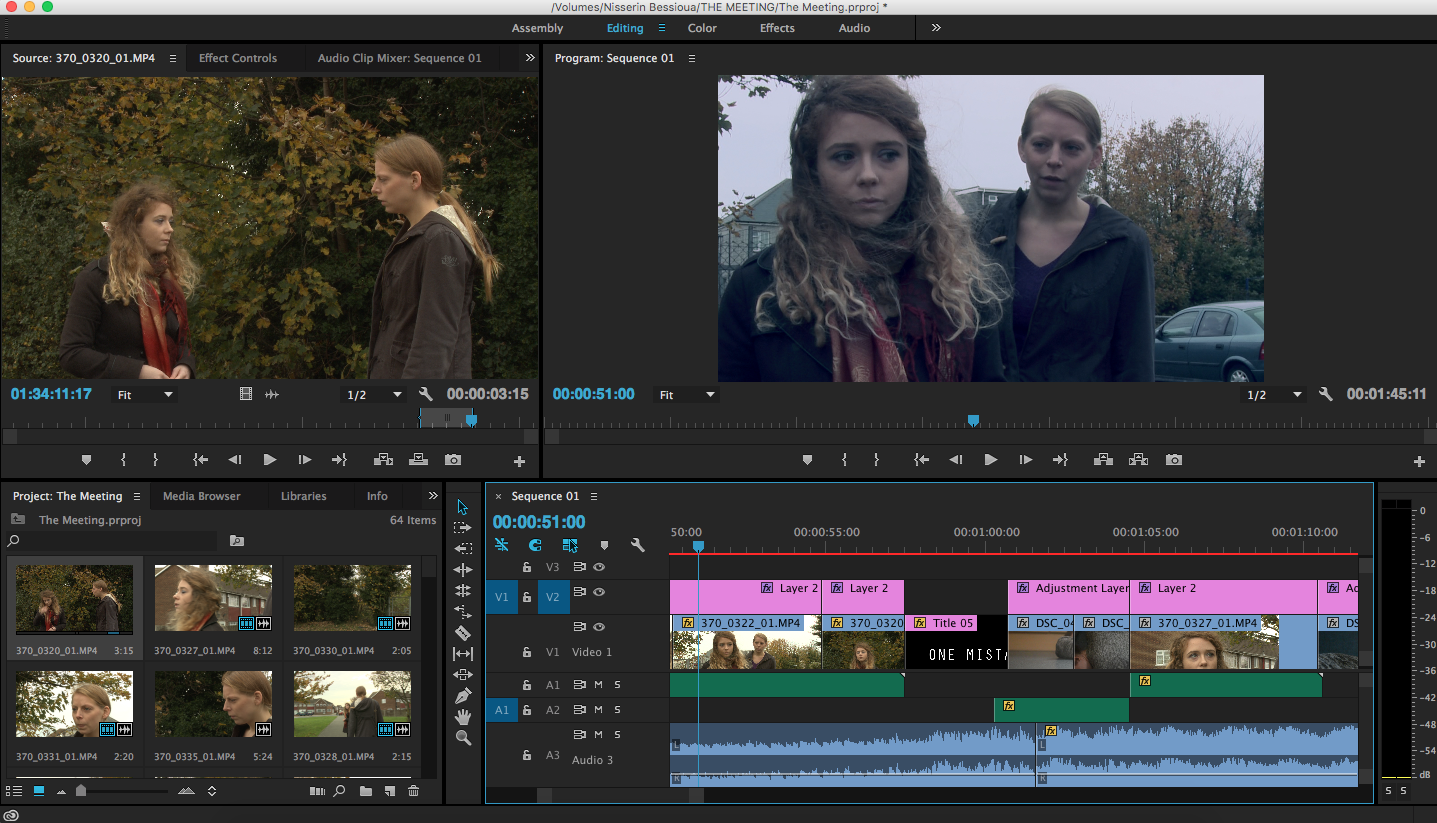
Task: Mute Audio 3 track
Action: coord(598,735)
